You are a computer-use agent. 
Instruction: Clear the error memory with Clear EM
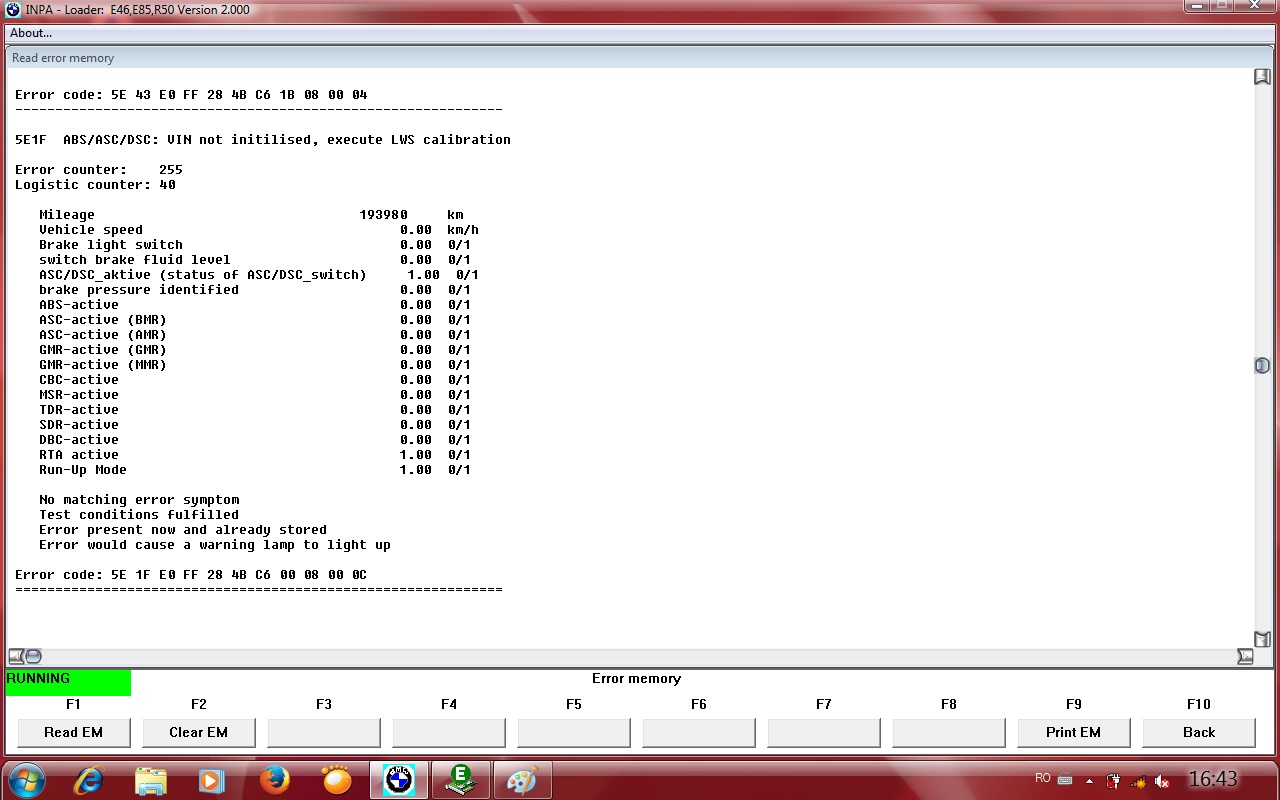coord(198,733)
